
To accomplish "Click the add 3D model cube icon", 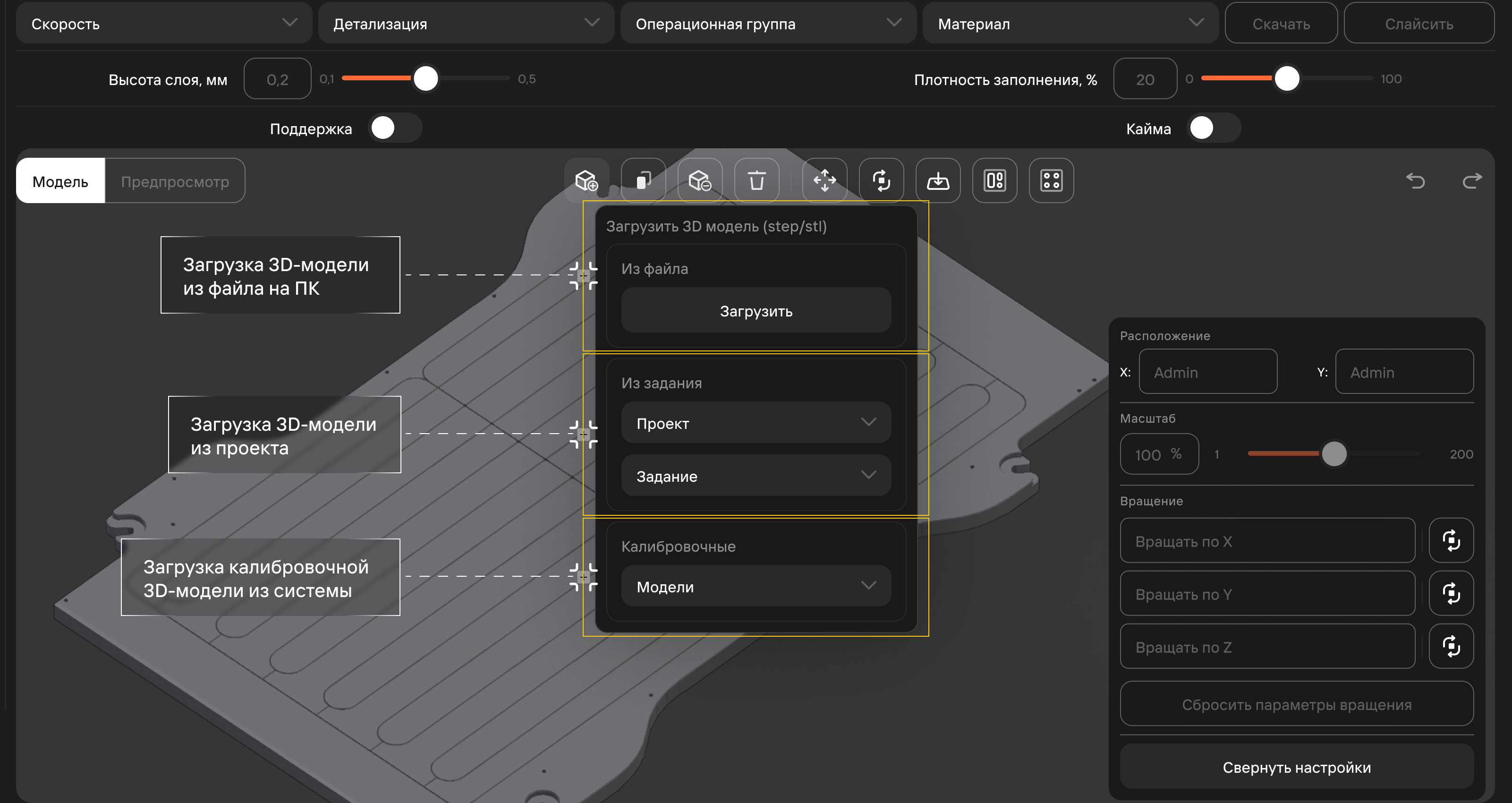I will [x=586, y=180].
